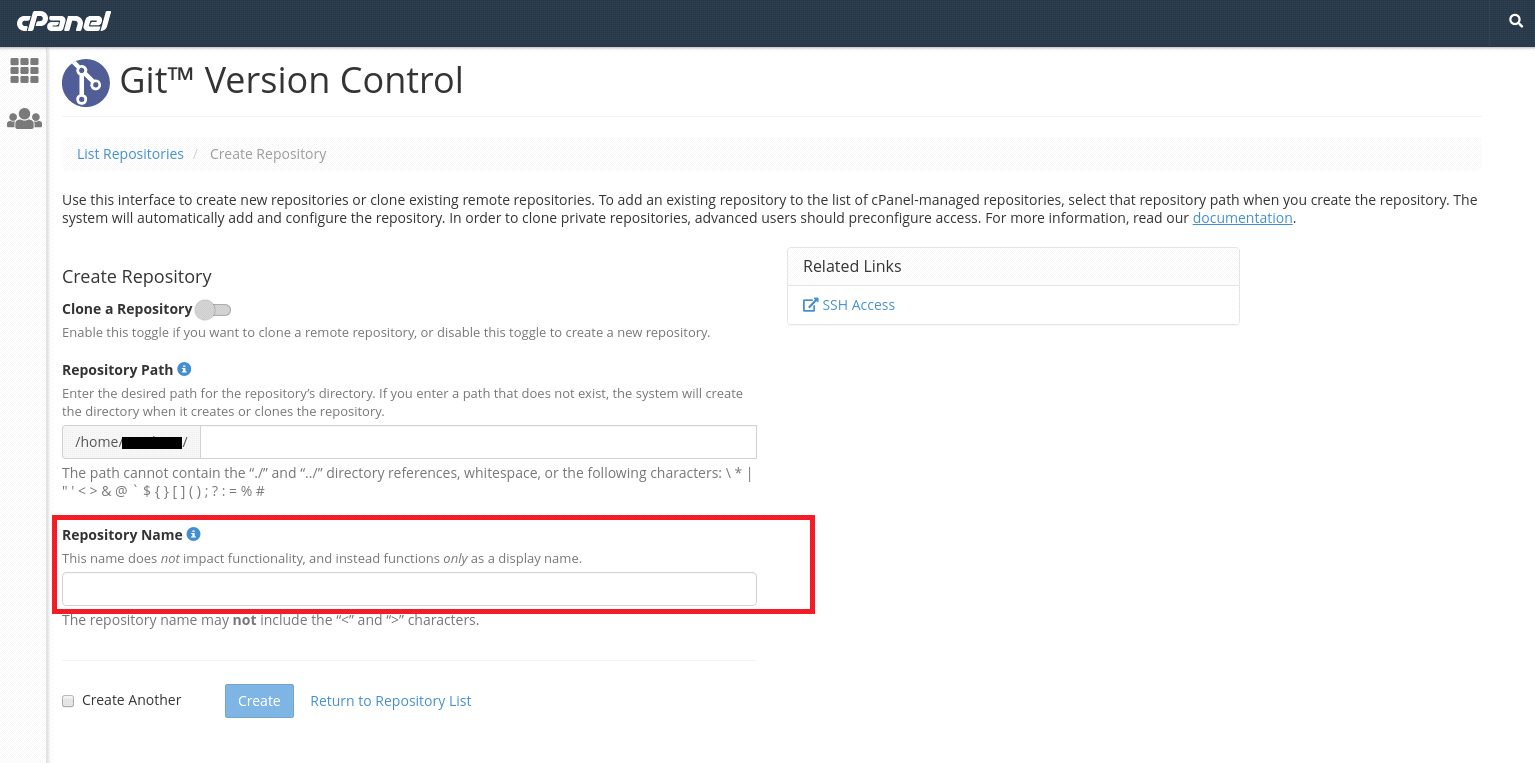Click the user manager sidebar icon
The image size is (1535, 763).
(24, 119)
